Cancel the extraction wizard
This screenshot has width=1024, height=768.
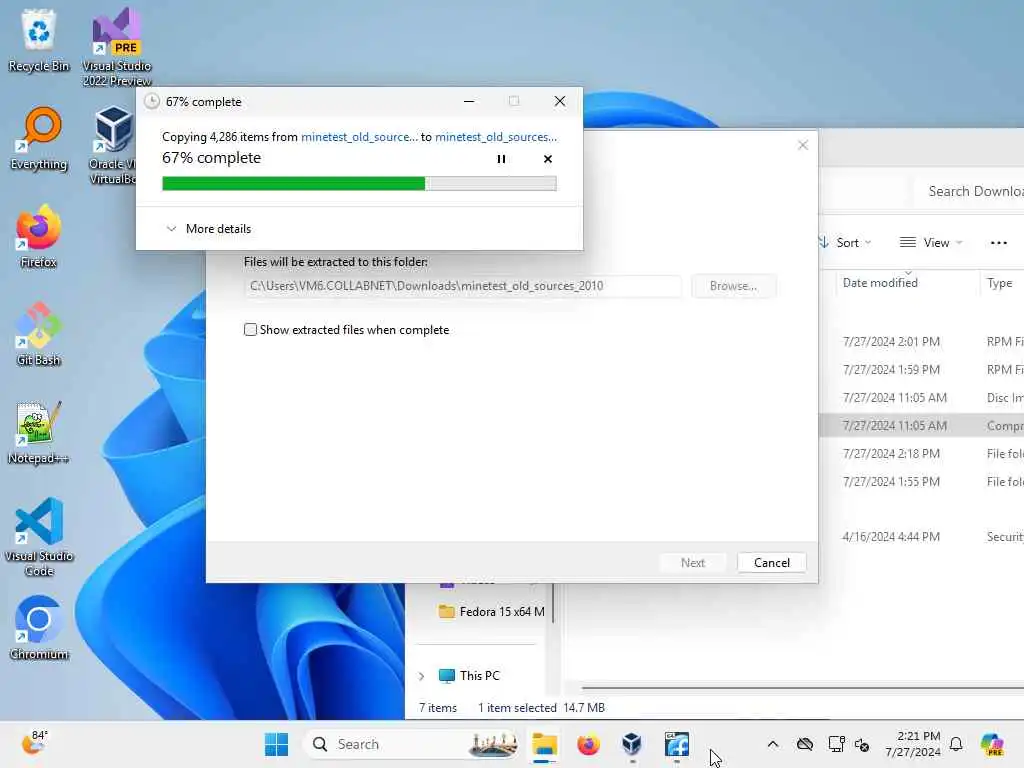click(771, 563)
